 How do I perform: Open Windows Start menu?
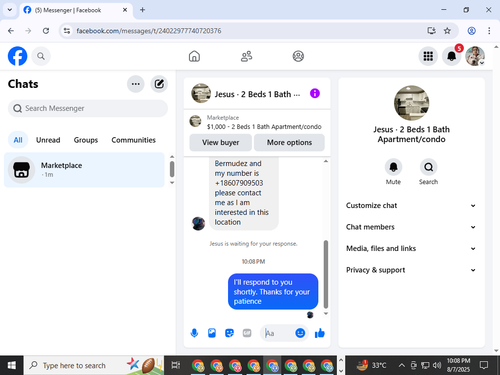tap(11, 365)
